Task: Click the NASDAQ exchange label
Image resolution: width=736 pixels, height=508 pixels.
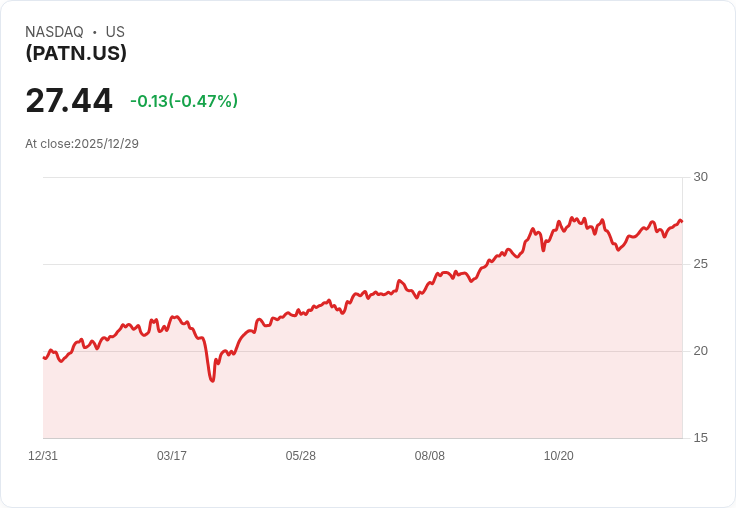Action: [54, 32]
